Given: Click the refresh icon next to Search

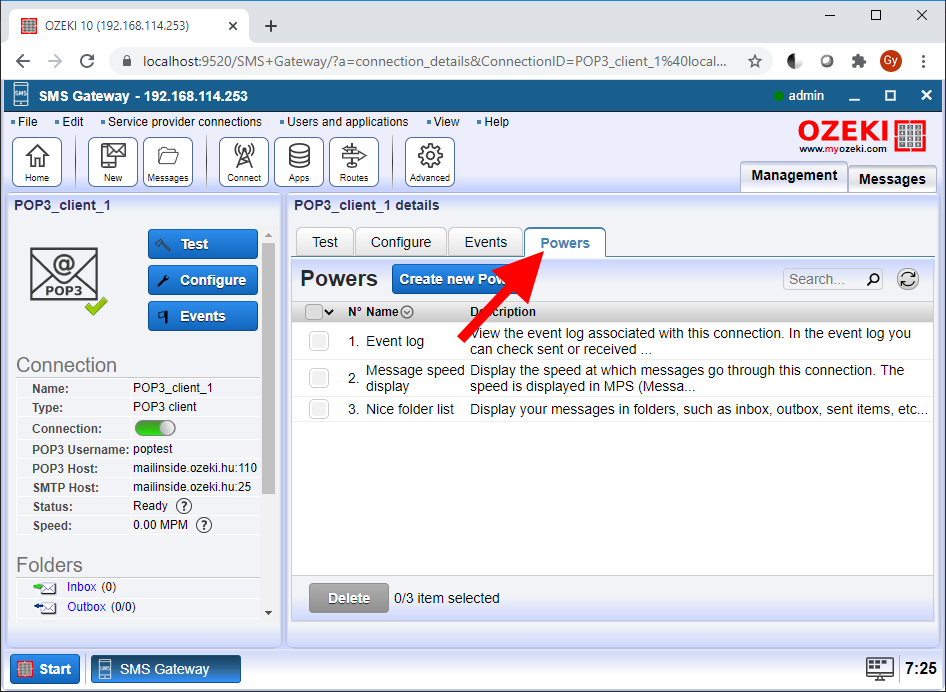Looking at the screenshot, I should [x=907, y=279].
